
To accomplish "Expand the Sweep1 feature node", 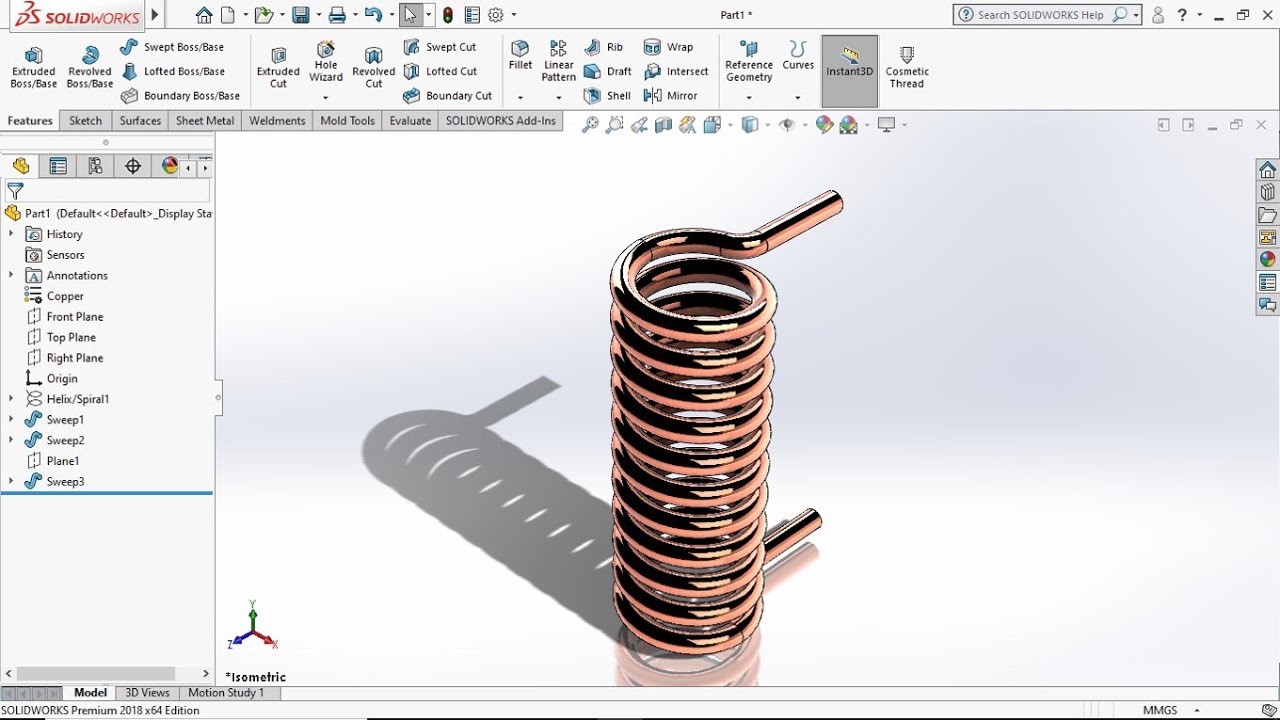I will (11, 420).
